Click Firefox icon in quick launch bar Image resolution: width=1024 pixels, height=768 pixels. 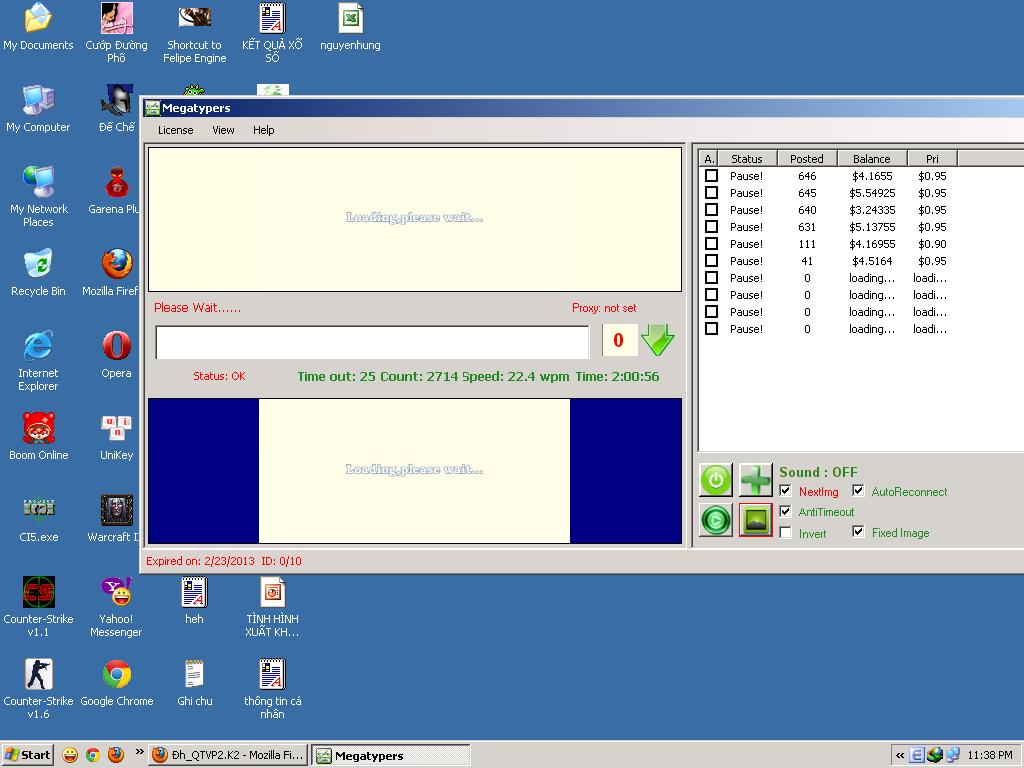(116, 755)
